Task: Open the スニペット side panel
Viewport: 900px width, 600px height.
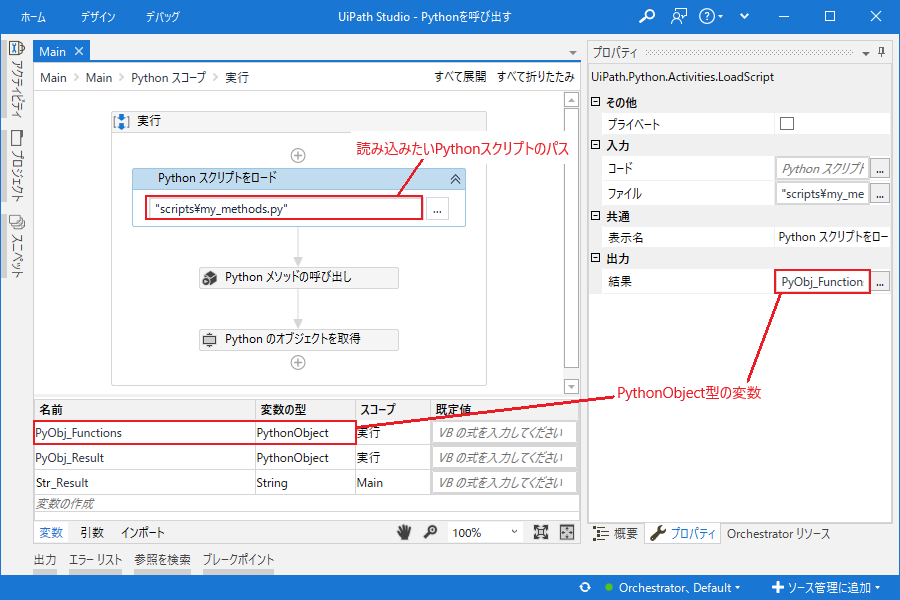Action: 17,246
